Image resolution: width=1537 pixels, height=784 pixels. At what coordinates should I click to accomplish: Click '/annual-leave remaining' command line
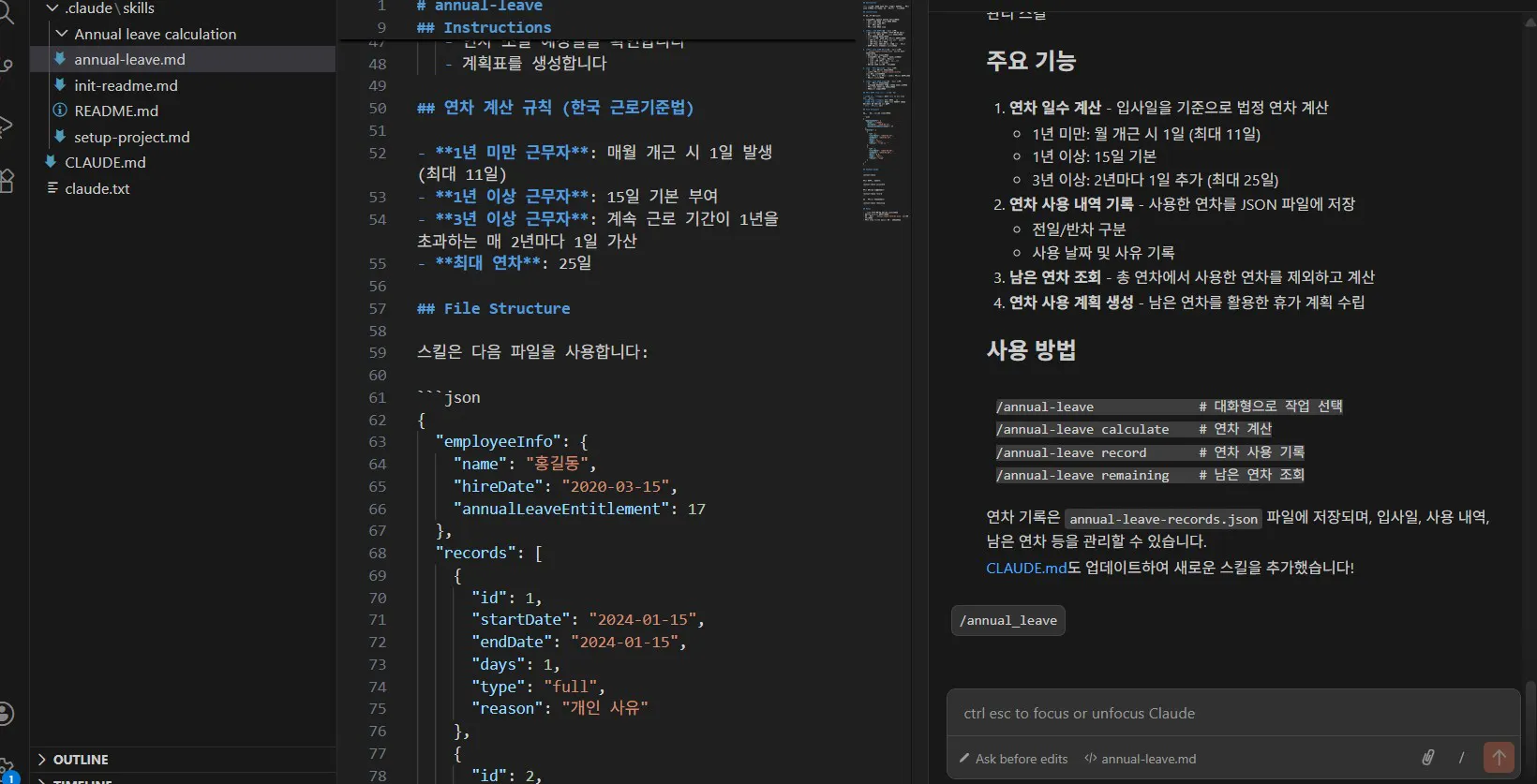pos(1150,475)
